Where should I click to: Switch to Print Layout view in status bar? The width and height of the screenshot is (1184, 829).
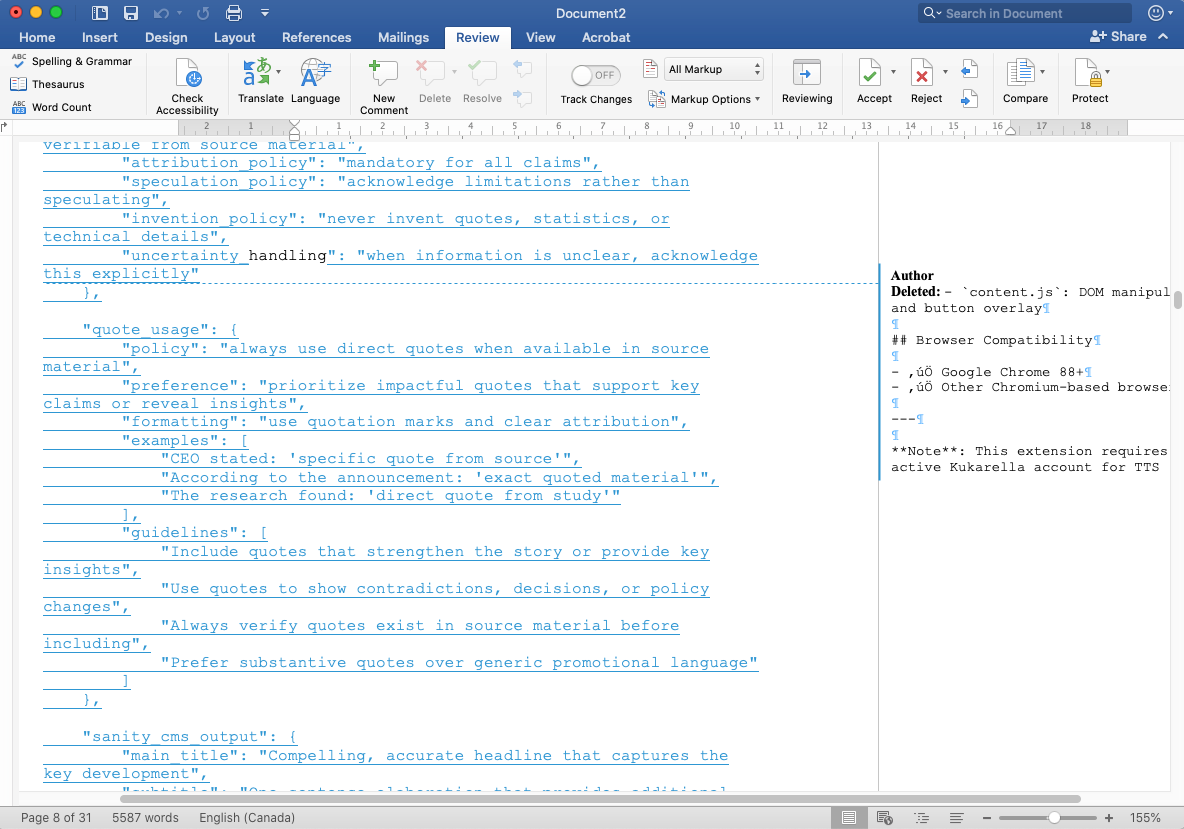(849, 818)
